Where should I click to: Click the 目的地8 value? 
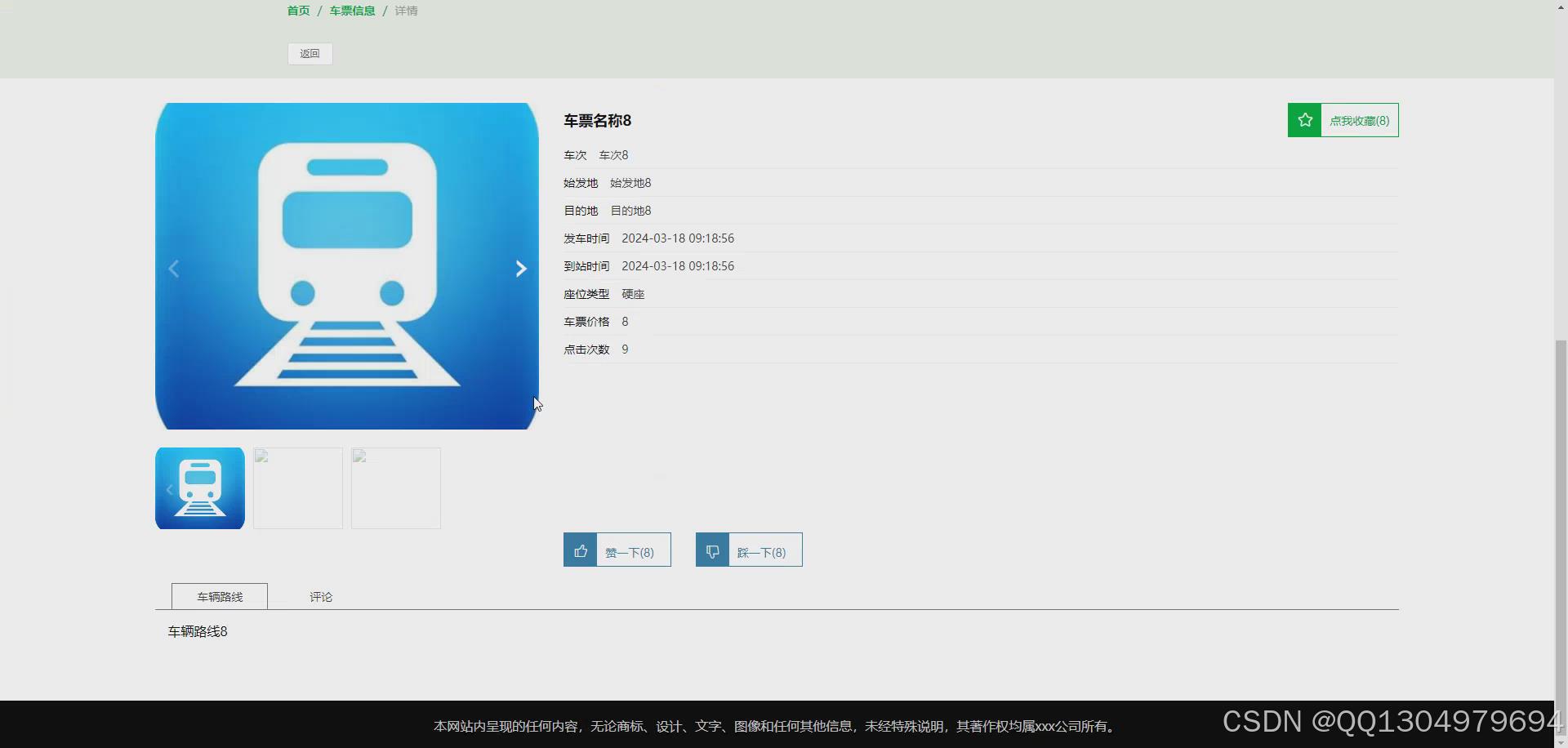point(630,211)
